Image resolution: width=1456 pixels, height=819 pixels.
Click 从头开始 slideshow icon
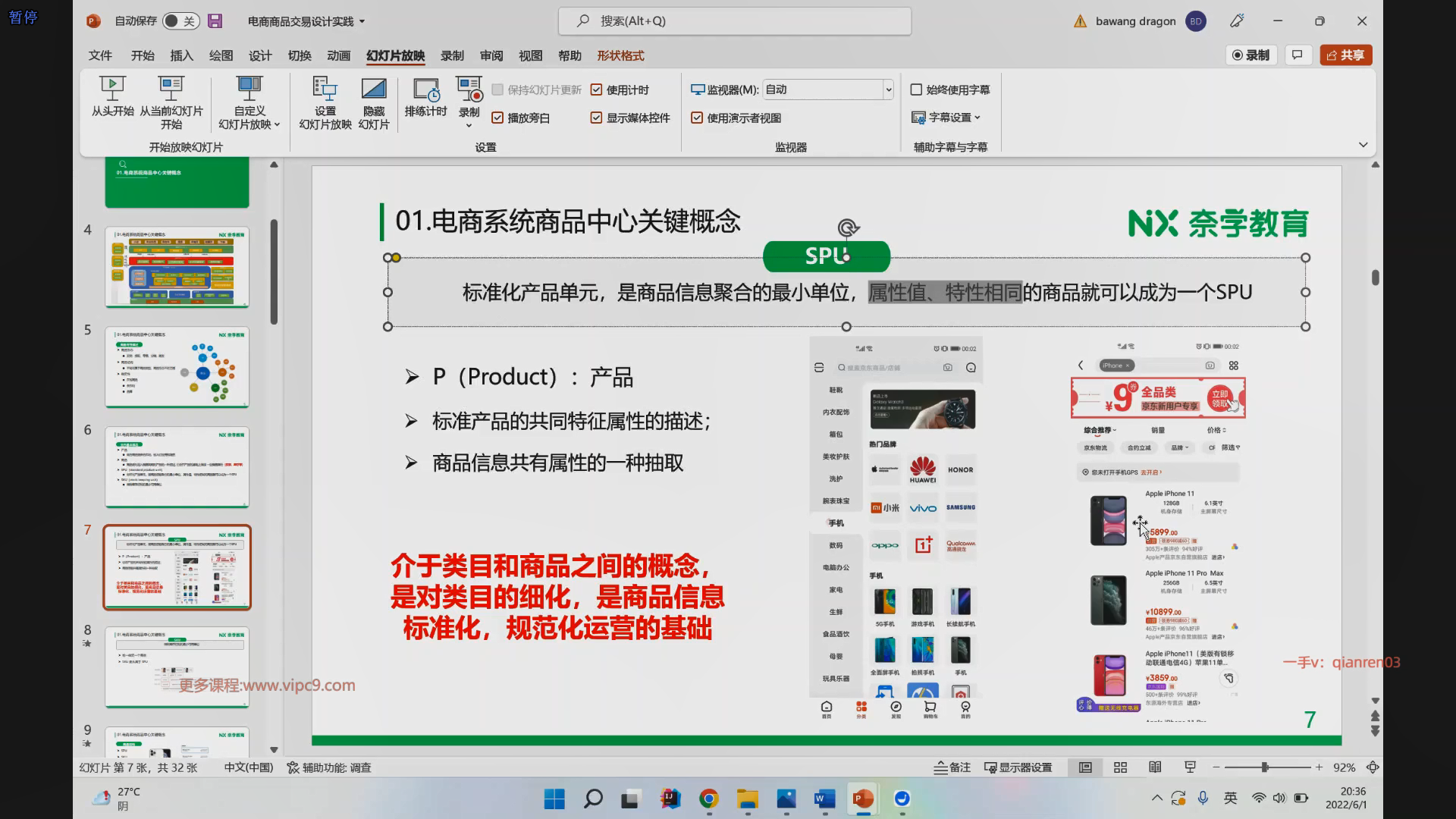point(112,89)
